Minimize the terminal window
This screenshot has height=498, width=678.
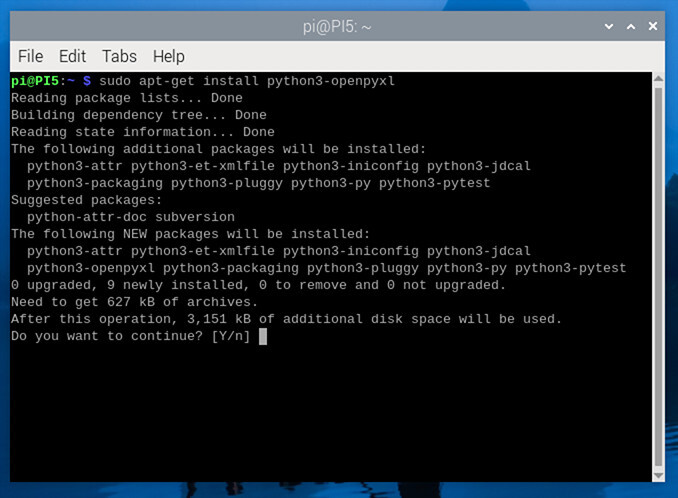click(x=609, y=27)
